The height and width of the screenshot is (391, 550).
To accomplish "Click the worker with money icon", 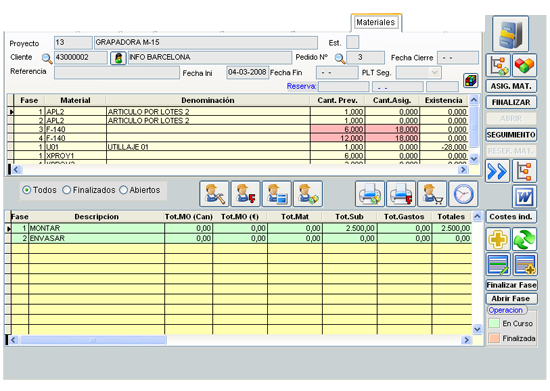I will point(308,194).
